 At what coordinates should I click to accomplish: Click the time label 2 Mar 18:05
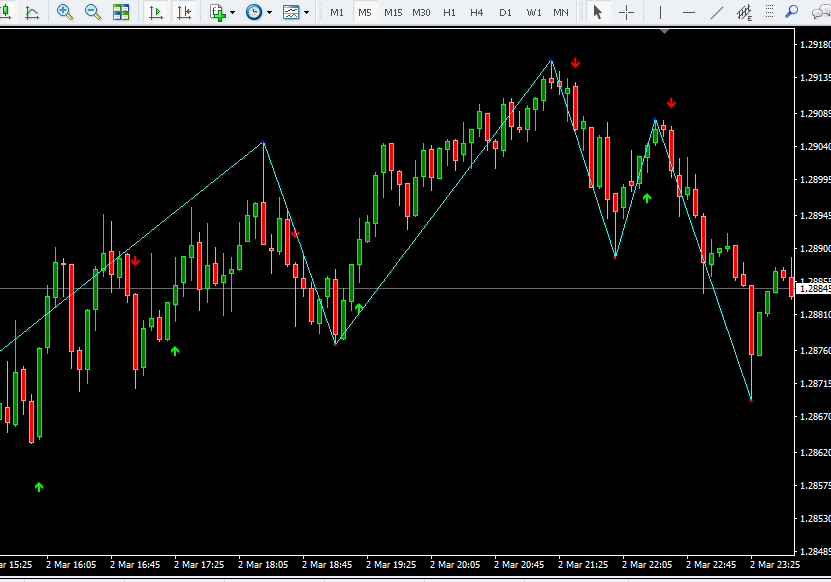(263, 565)
